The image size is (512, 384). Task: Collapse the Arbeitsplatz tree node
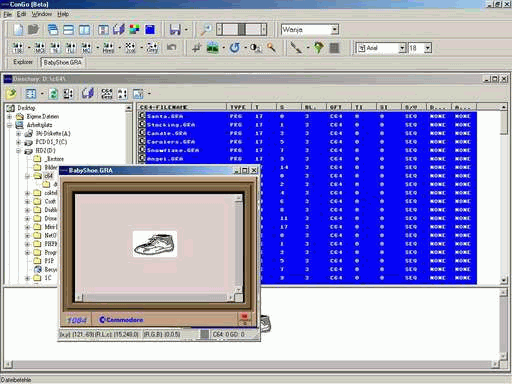point(10,125)
